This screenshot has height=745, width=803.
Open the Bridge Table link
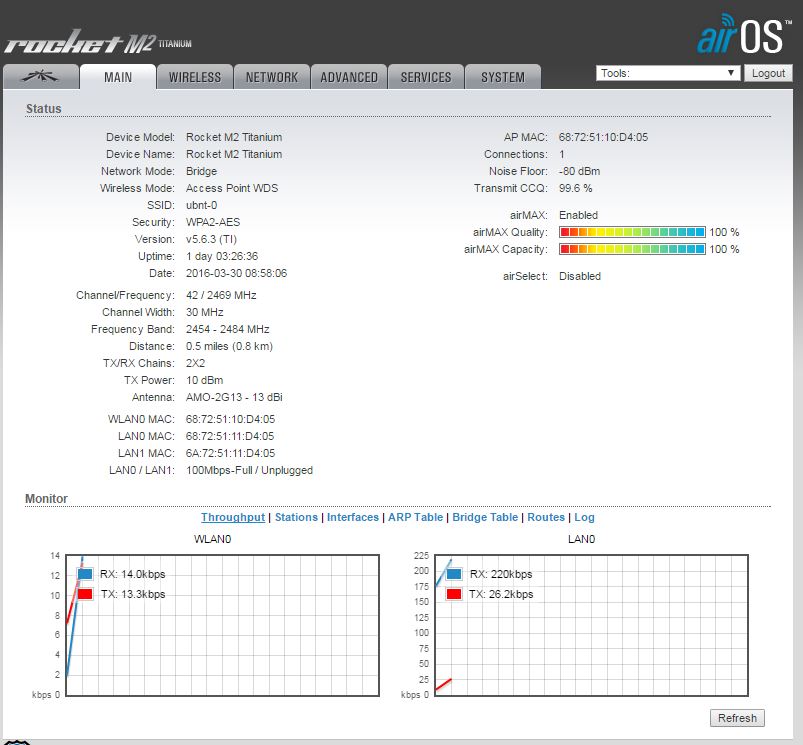click(485, 517)
